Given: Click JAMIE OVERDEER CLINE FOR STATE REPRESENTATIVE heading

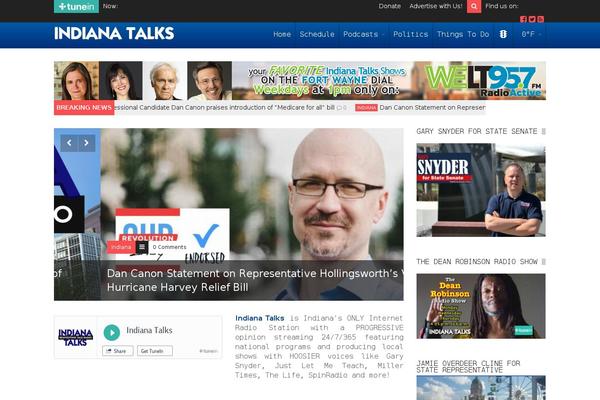Looking at the screenshot, I should coord(468,366).
